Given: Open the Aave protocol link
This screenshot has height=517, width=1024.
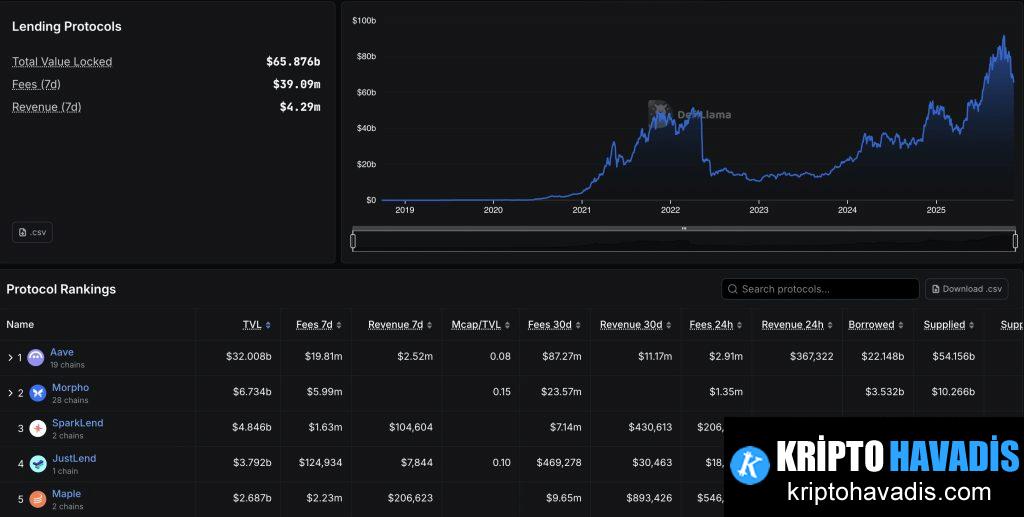Looking at the screenshot, I should [62, 352].
